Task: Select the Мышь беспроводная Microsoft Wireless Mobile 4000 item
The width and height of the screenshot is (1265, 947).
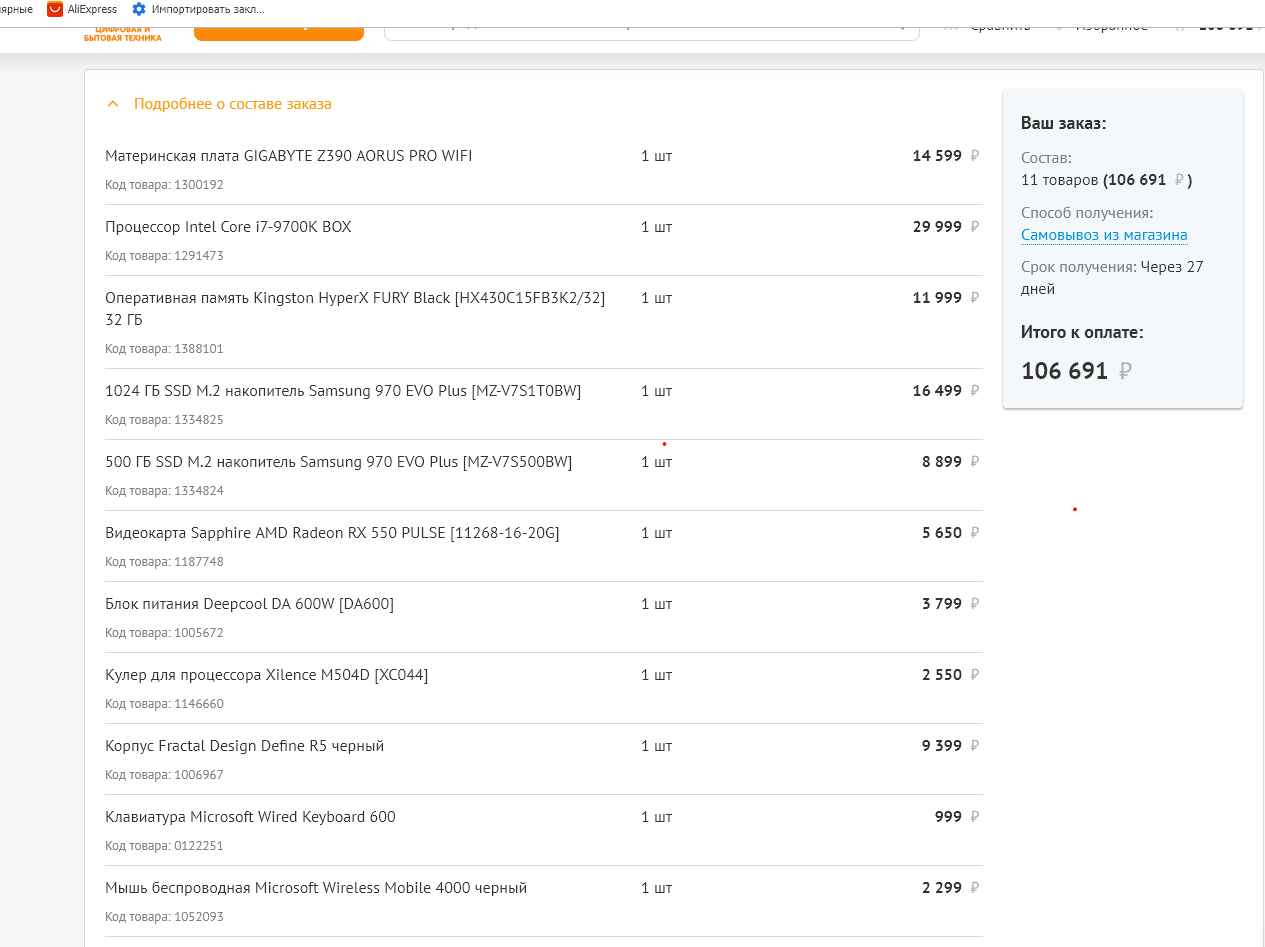Action: tap(316, 888)
